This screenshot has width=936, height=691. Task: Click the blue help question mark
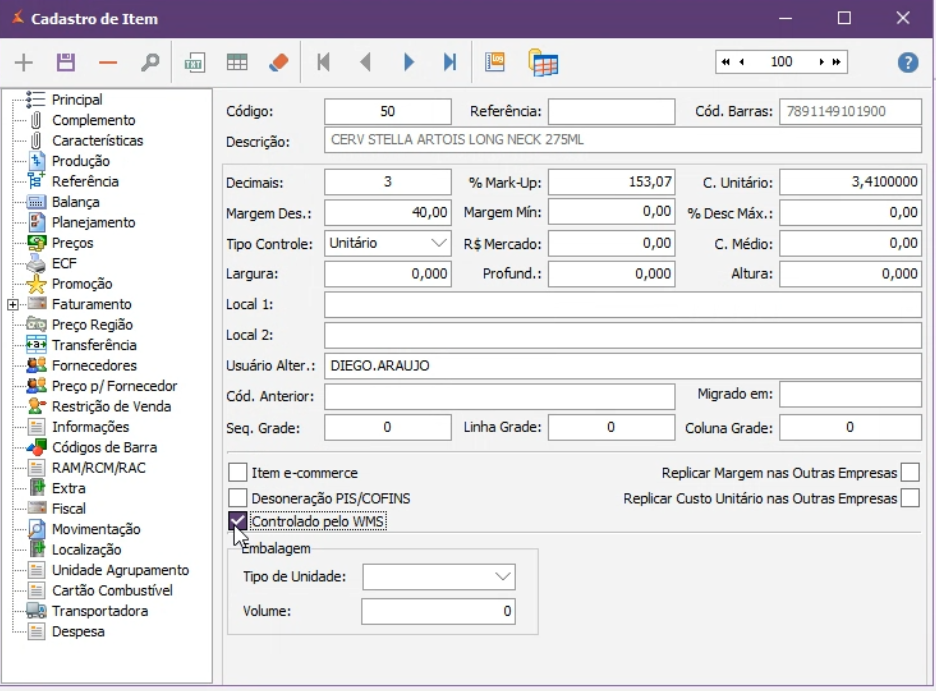tap(908, 63)
